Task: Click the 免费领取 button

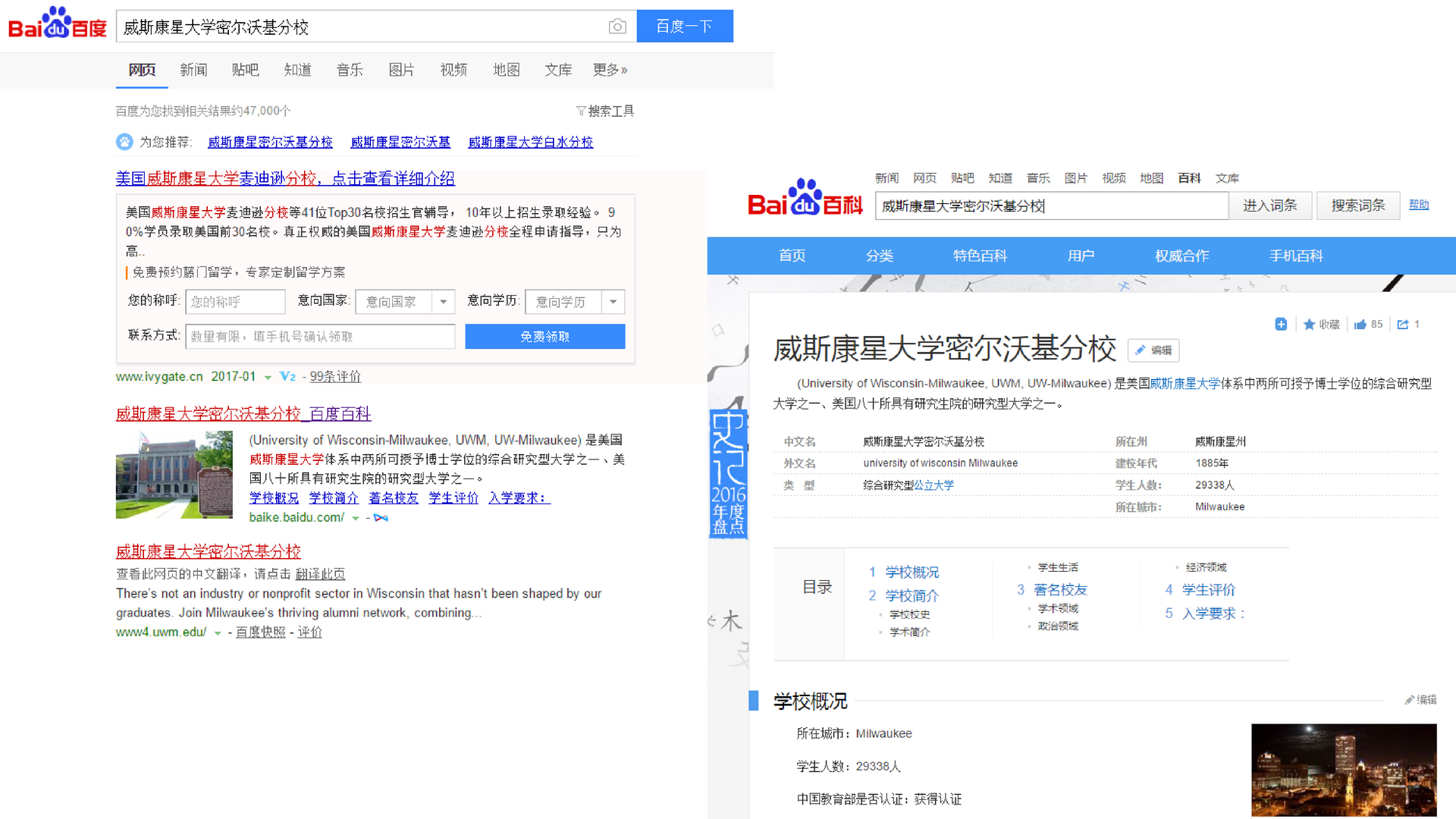Action: (x=545, y=337)
